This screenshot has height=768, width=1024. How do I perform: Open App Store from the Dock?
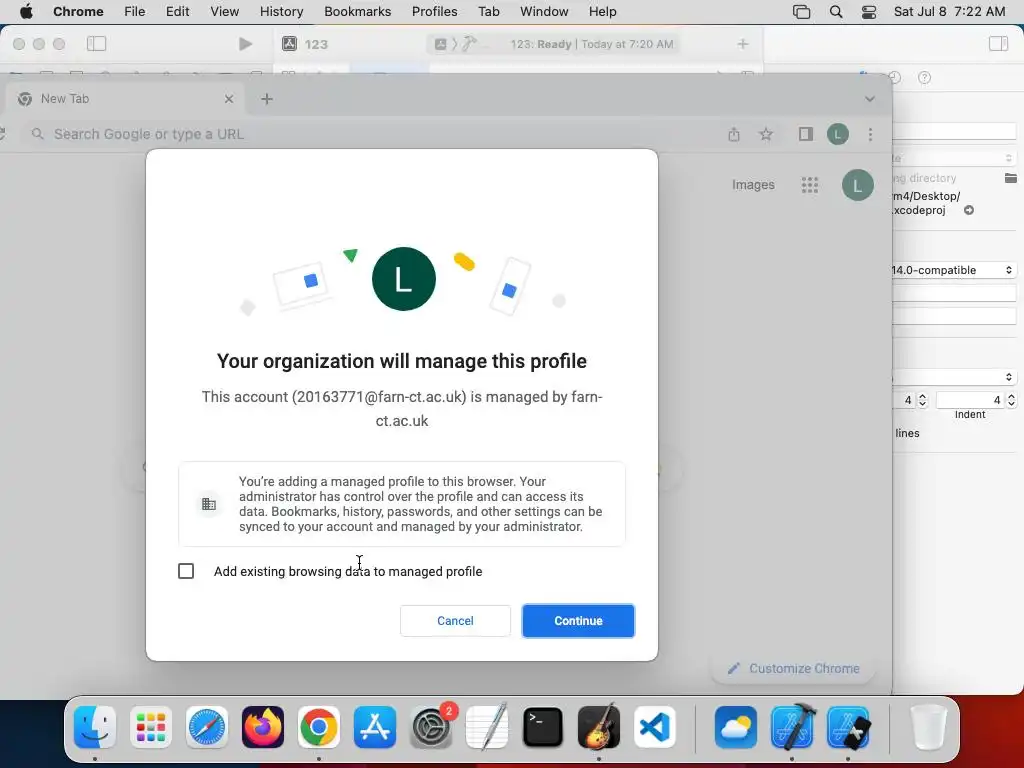pos(375,727)
